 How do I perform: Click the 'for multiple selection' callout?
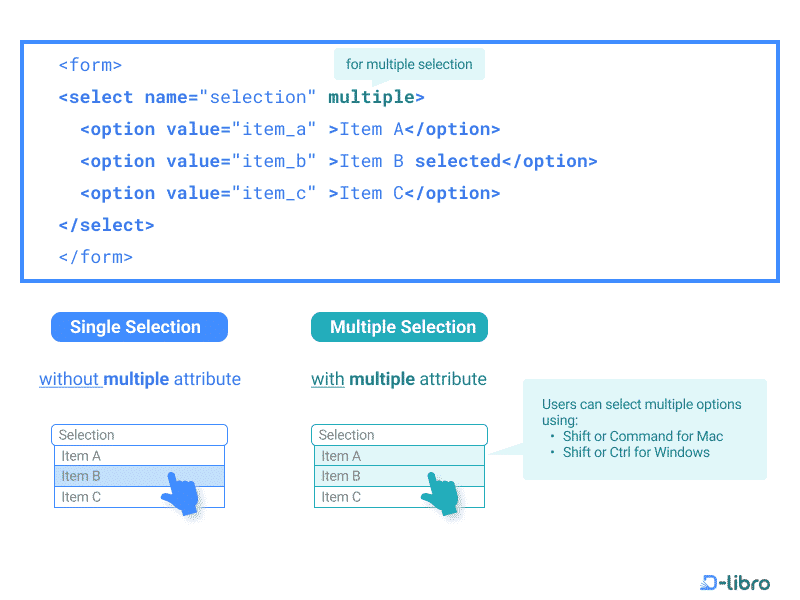coord(409,64)
